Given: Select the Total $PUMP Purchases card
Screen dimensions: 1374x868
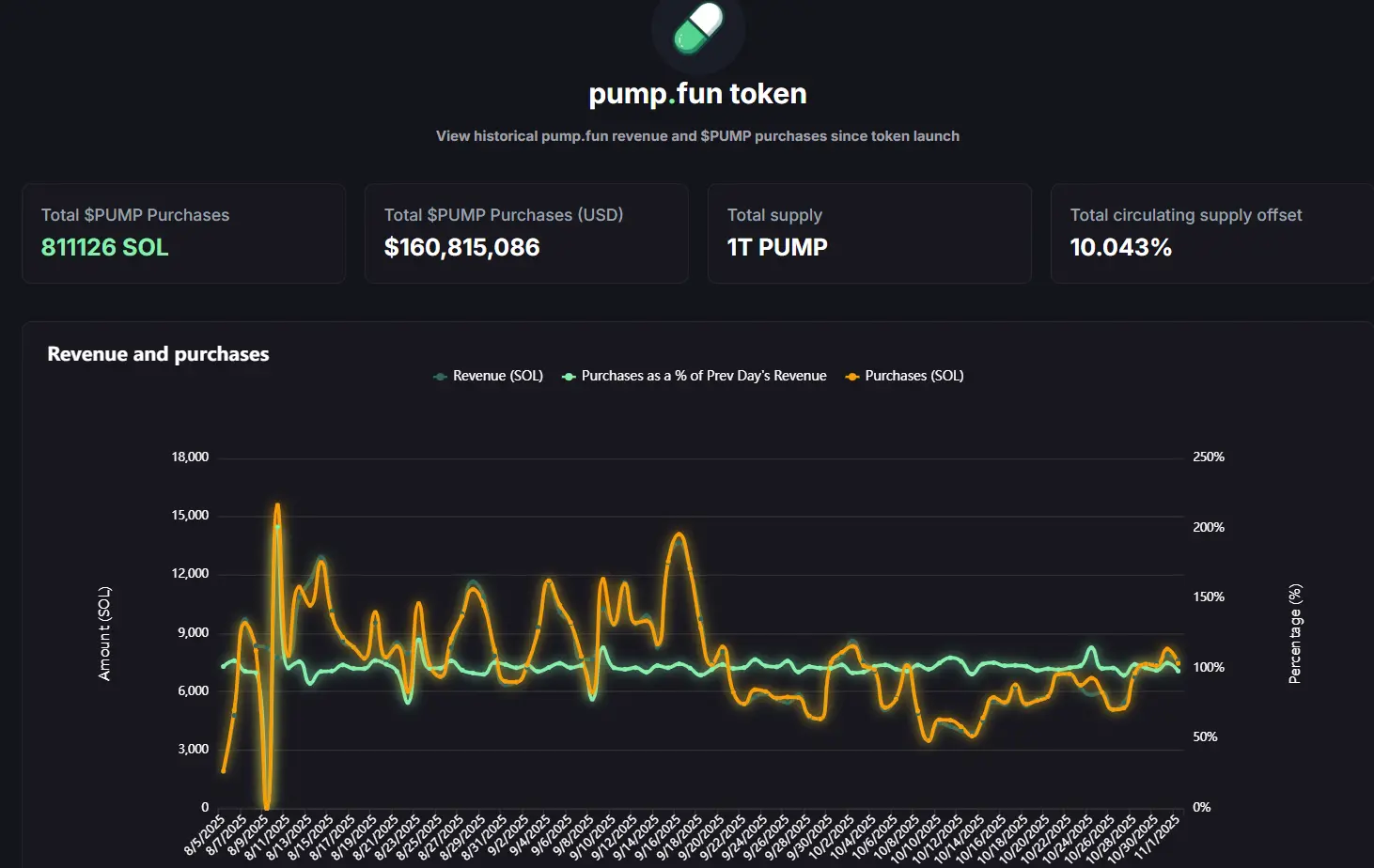Looking at the screenshot, I should (184, 233).
